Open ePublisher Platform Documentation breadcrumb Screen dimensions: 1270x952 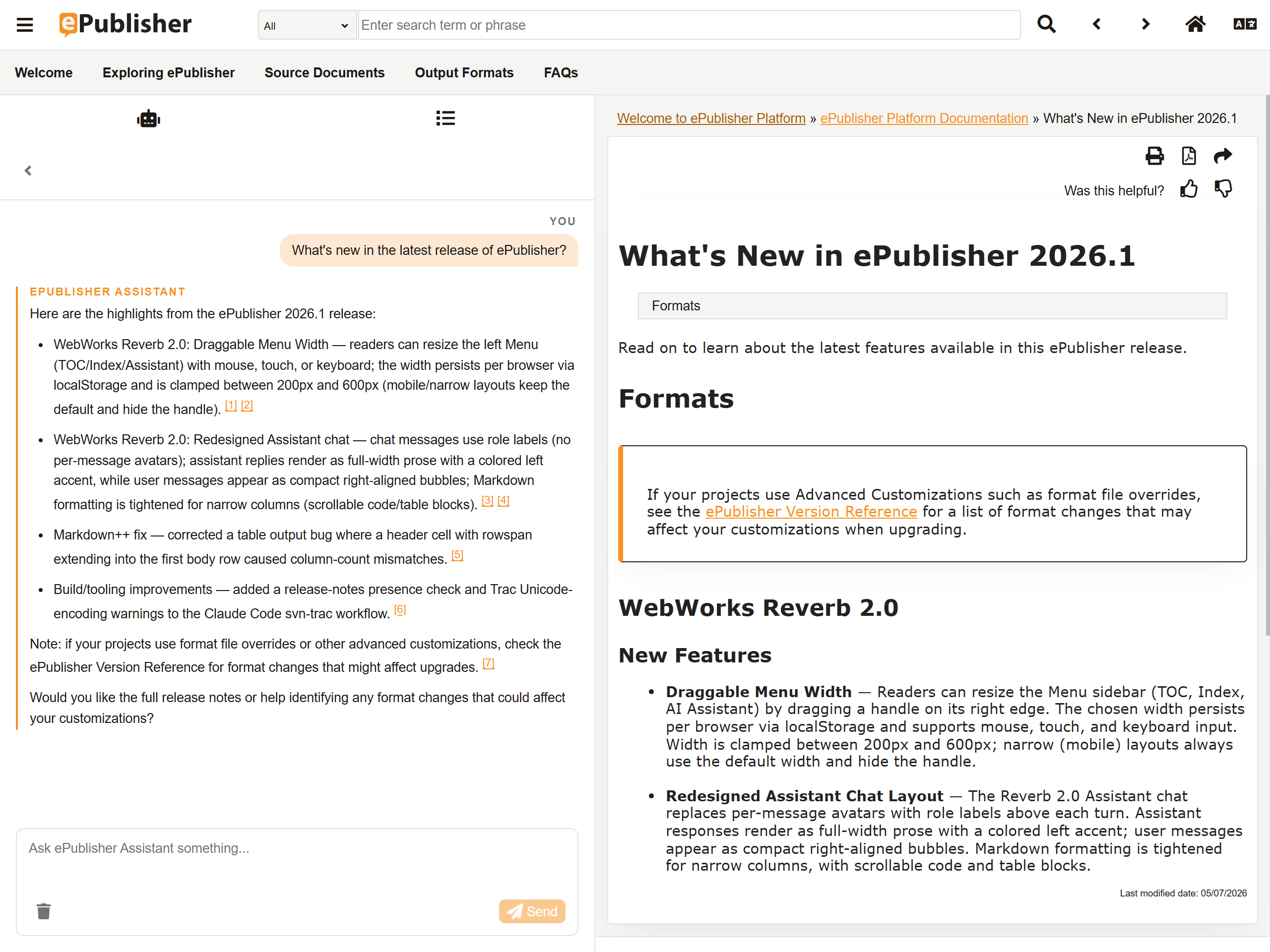[x=923, y=118]
